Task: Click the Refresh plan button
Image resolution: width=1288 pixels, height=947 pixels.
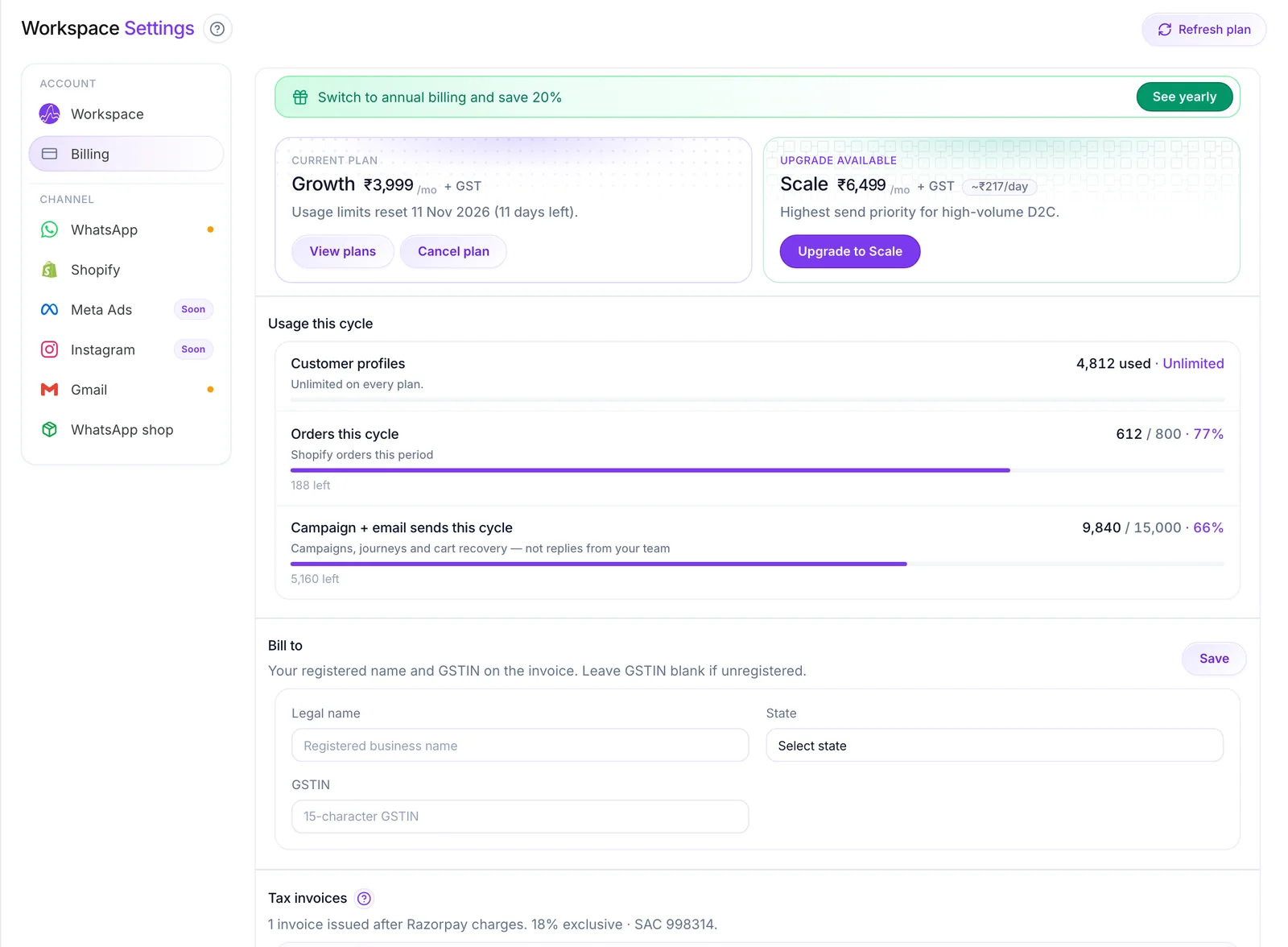Action: (x=1203, y=30)
